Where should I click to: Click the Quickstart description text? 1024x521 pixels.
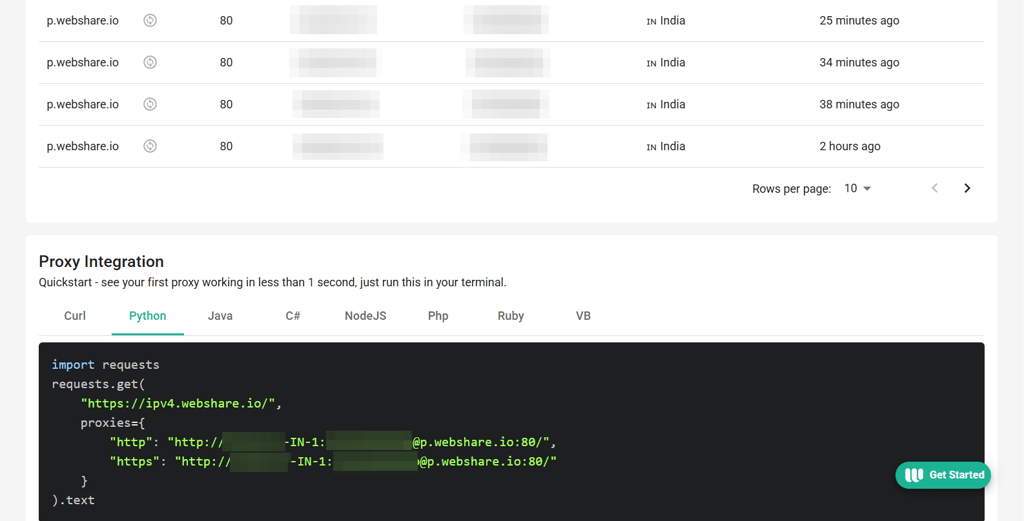[x=272, y=283]
